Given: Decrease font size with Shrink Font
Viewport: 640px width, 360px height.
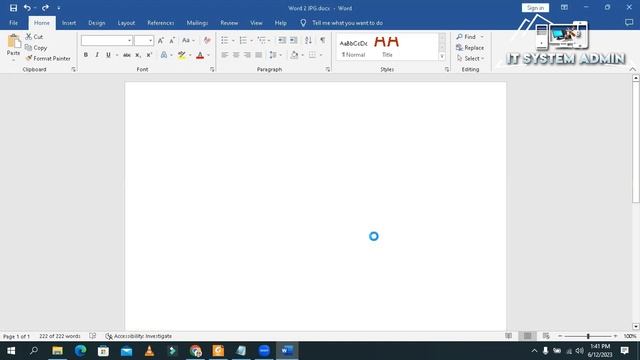Looking at the screenshot, I should (172, 40).
